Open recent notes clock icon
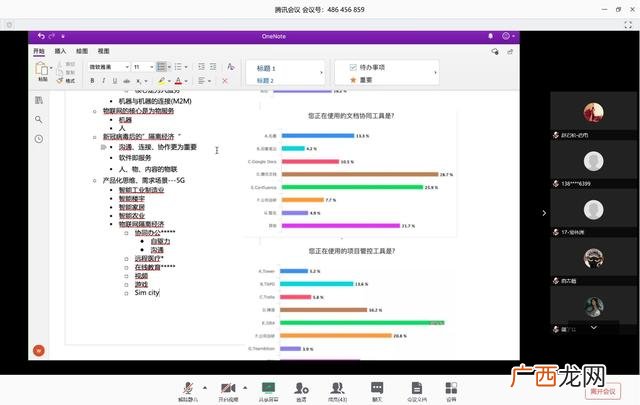Screen dimensions: 640x405 coord(39,139)
